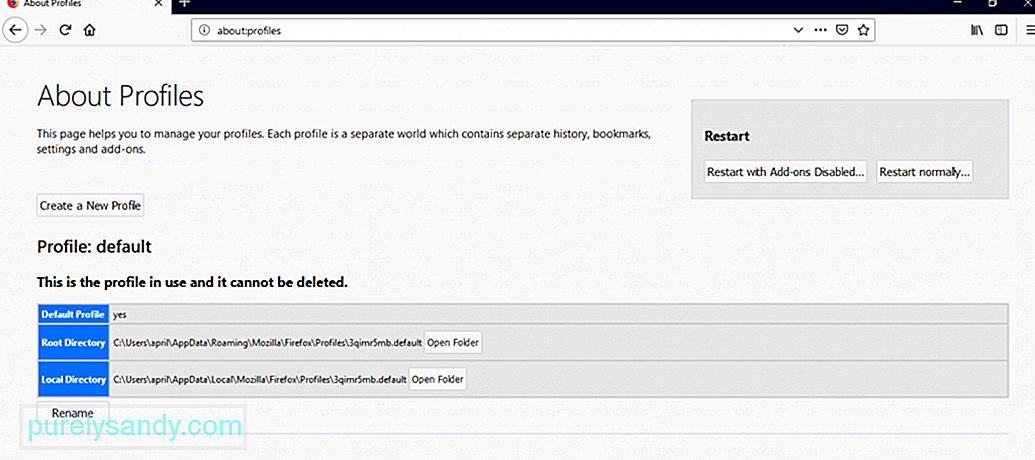
Task: Open the address bar history dropdown
Action: 797,30
